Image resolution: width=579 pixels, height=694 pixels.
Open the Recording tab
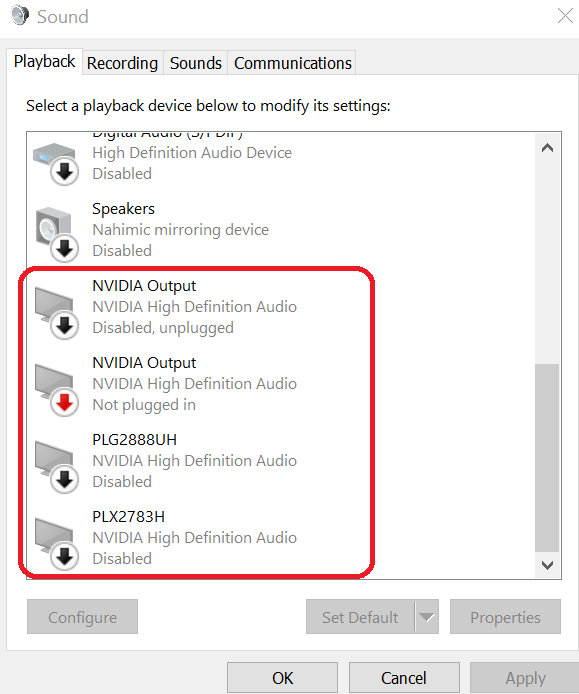pyautogui.click(x=122, y=63)
